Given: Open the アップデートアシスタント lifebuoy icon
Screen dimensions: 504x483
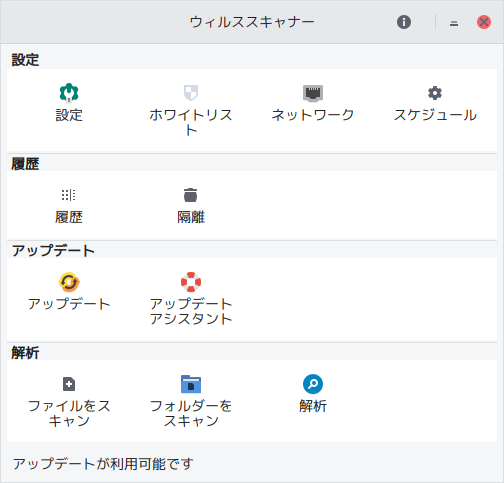Looking at the screenshot, I should [x=191, y=282].
